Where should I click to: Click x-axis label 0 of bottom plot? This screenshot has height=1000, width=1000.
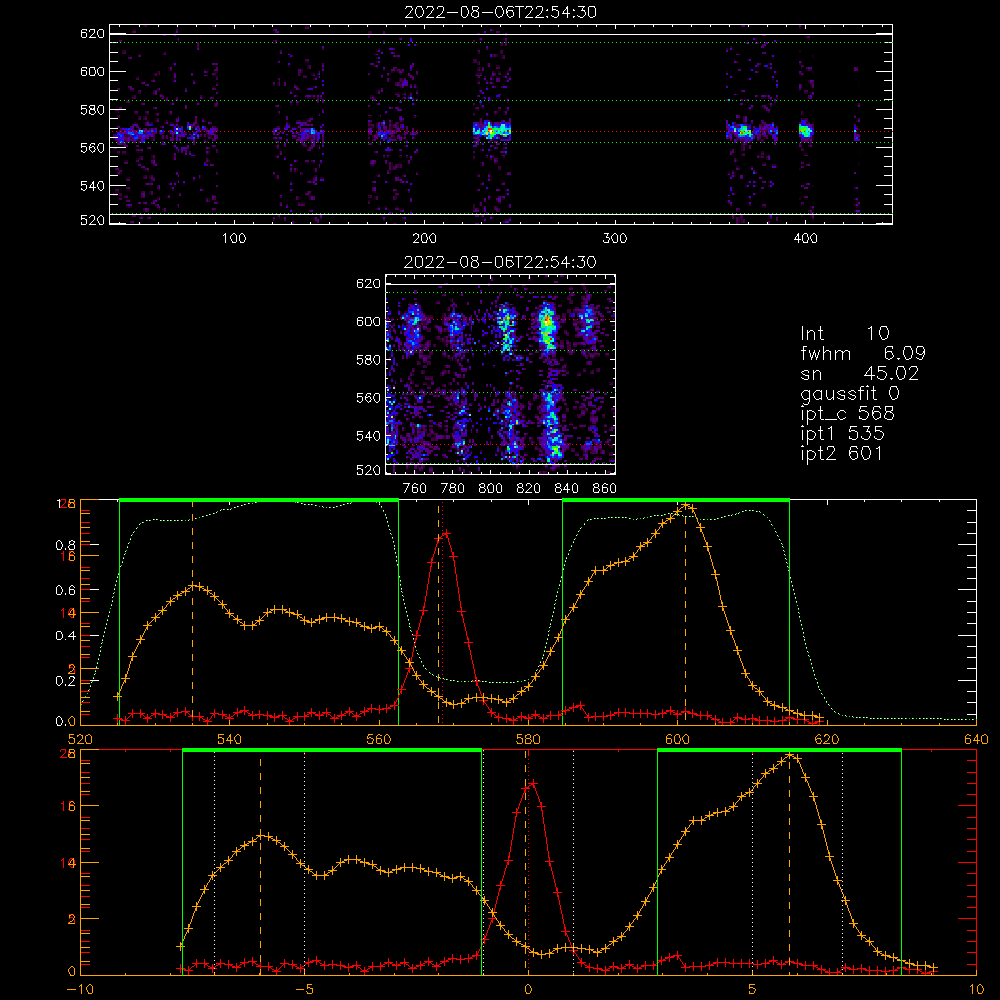point(528,989)
